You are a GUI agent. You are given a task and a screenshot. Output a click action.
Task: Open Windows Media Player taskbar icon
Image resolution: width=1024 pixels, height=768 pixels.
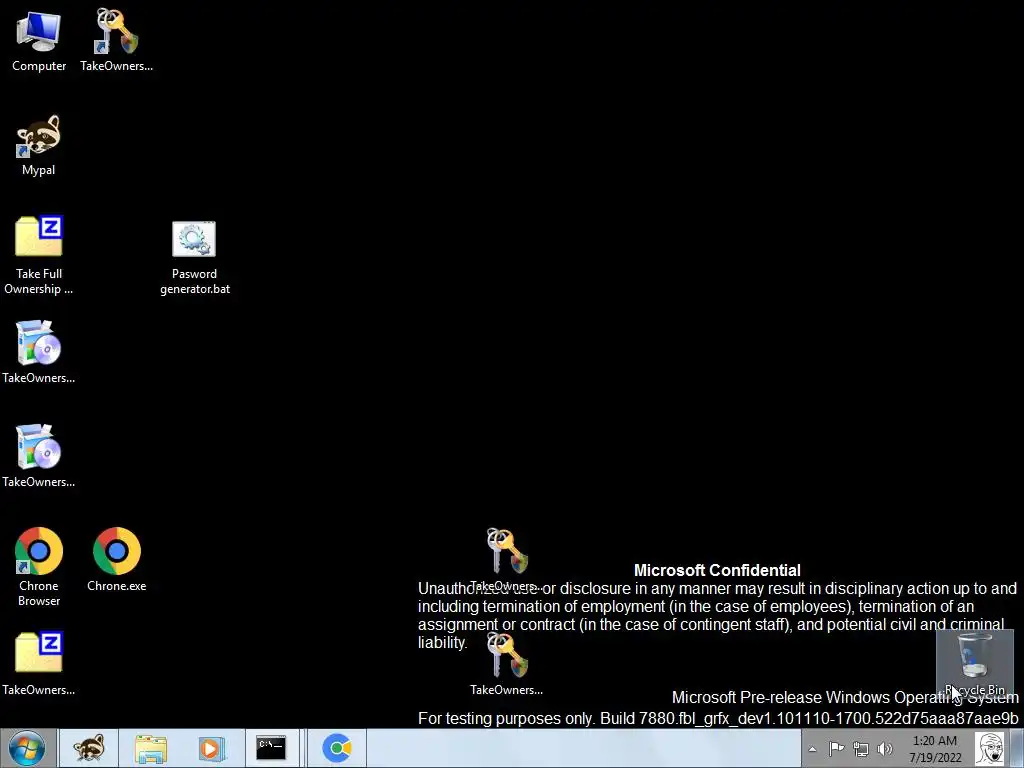[x=211, y=748]
